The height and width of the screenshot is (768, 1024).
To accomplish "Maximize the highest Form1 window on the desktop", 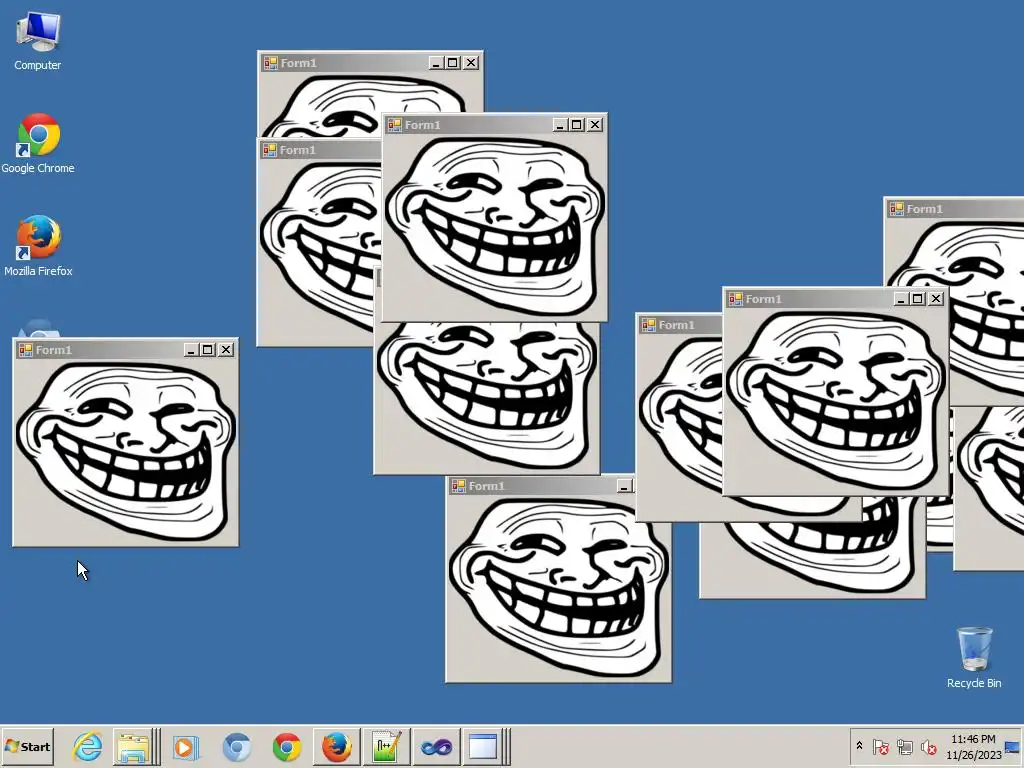I will tap(453, 63).
